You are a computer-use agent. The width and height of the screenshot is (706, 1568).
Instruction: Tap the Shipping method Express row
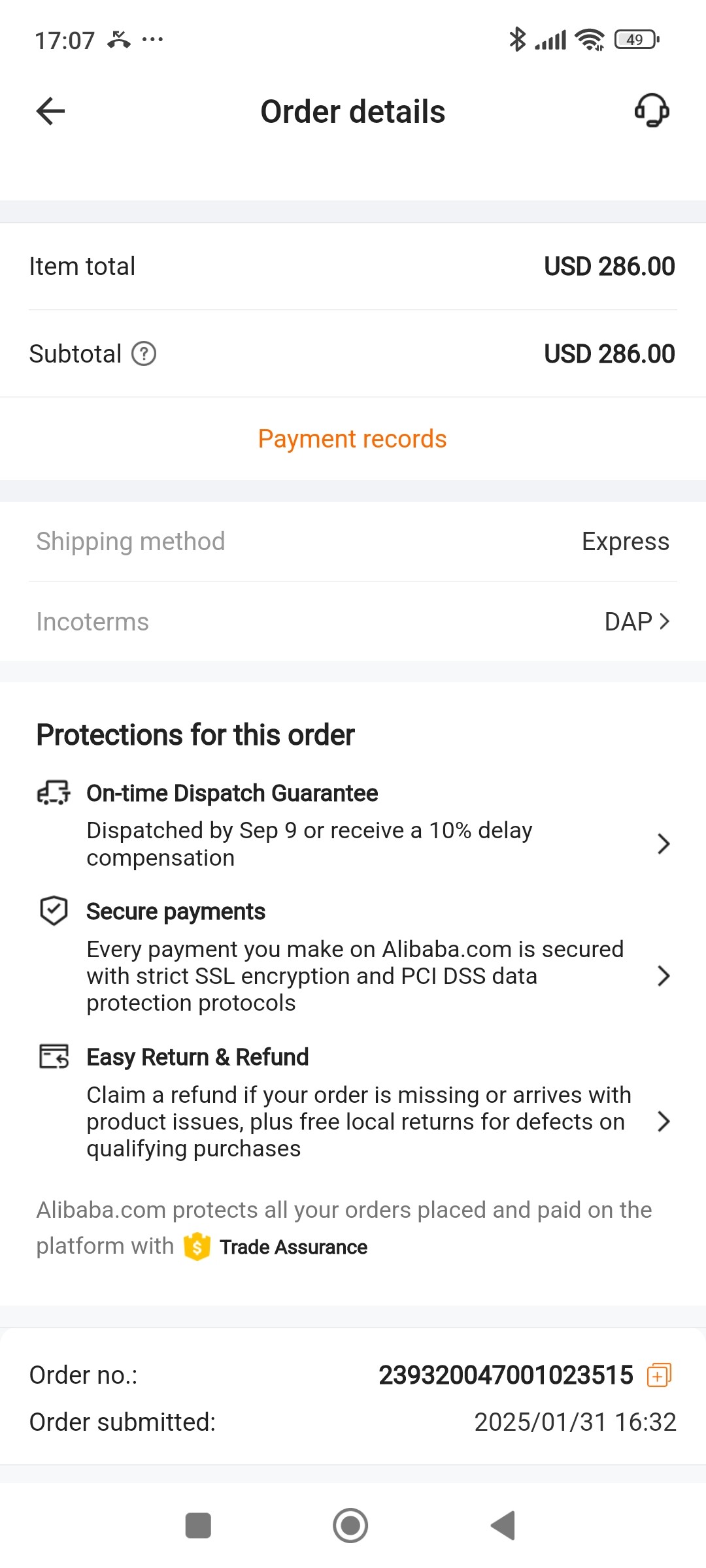click(x=353, y=542)
